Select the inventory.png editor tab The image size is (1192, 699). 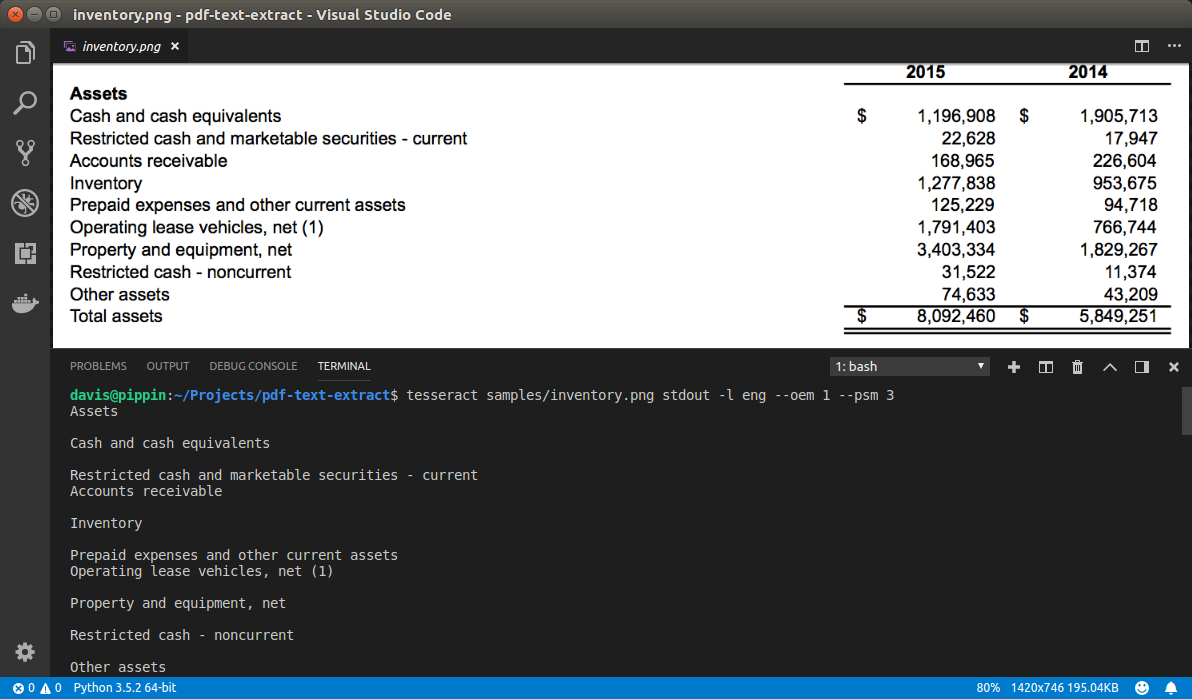tap(122, 46)
